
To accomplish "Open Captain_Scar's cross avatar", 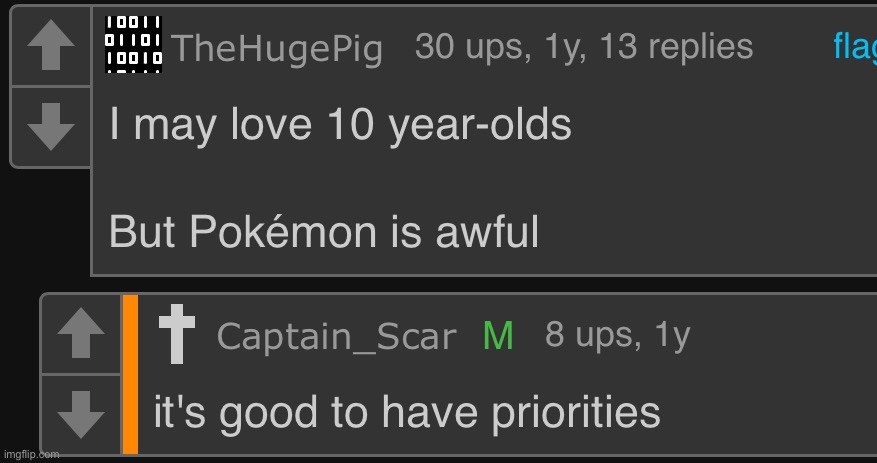I will 177,334.
